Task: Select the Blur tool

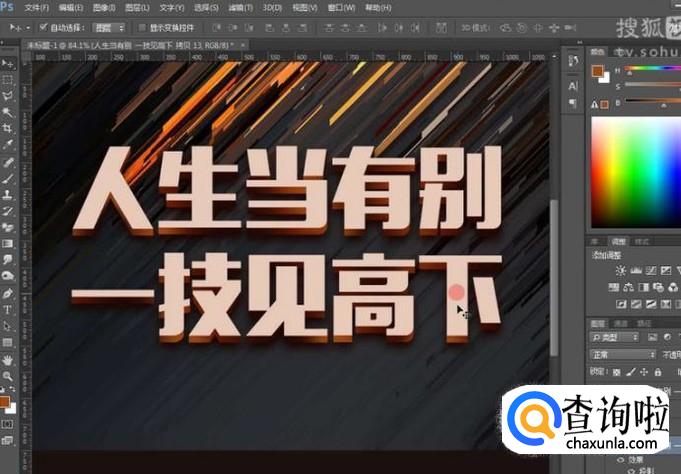Action: 7,260
